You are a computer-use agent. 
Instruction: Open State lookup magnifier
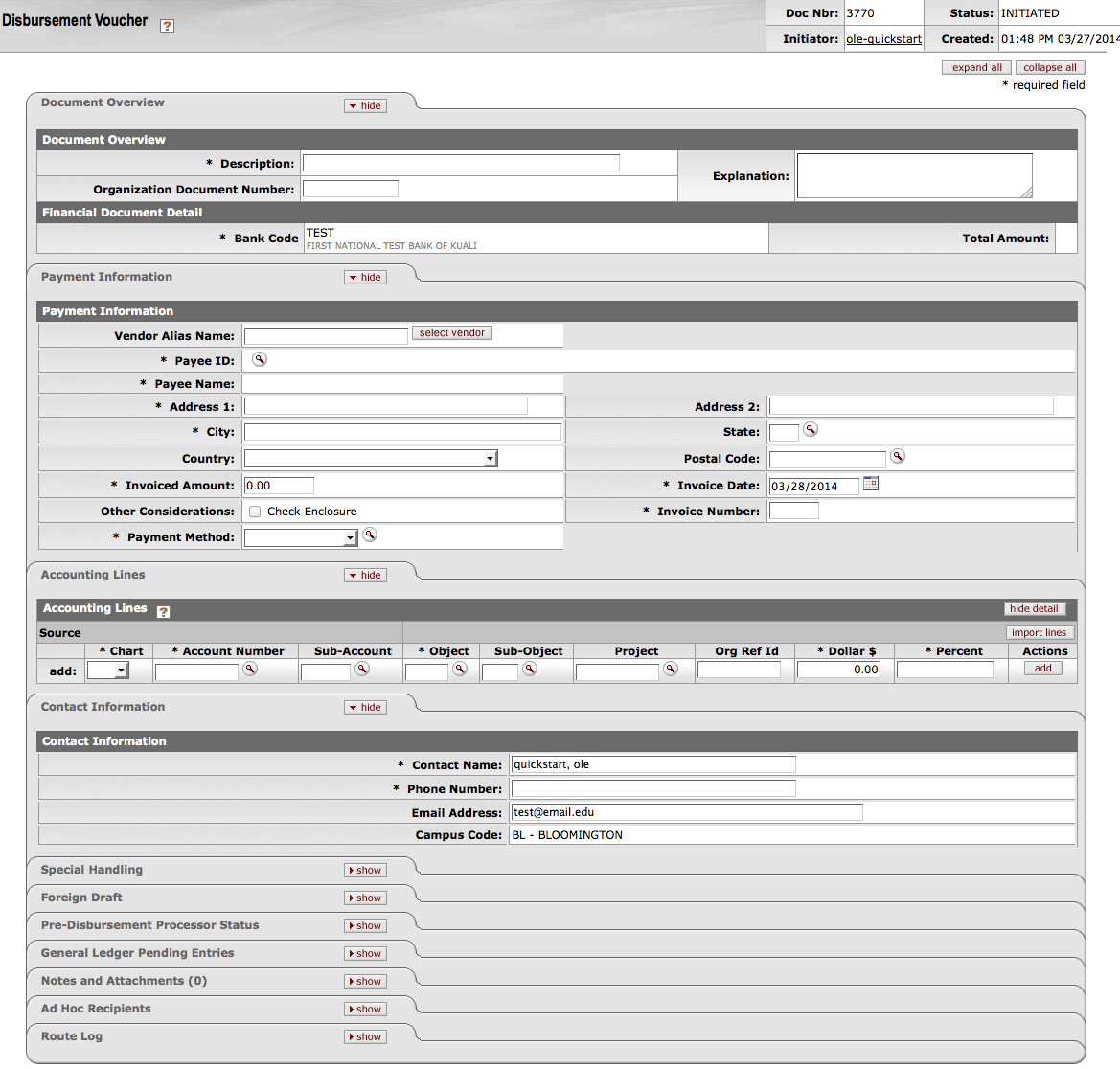coord(810,429)
